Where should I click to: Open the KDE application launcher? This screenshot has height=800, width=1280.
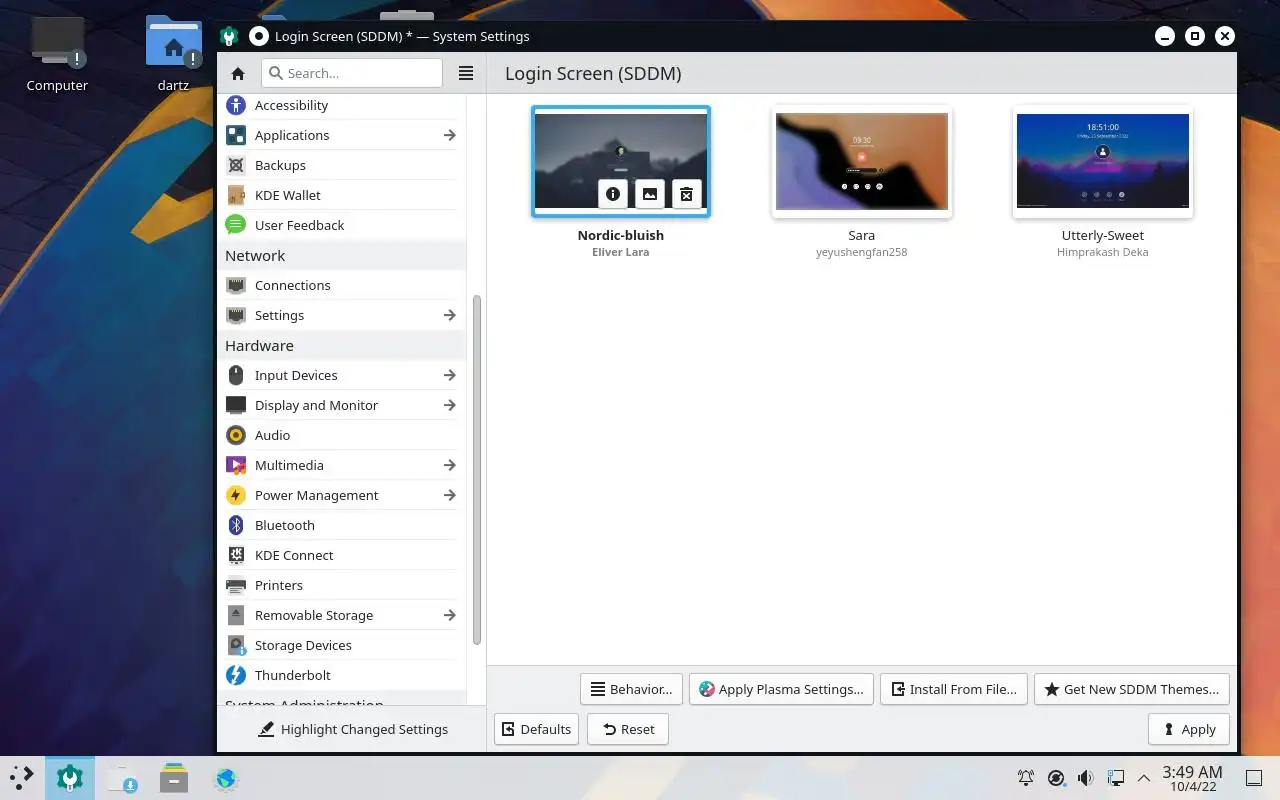22,778
